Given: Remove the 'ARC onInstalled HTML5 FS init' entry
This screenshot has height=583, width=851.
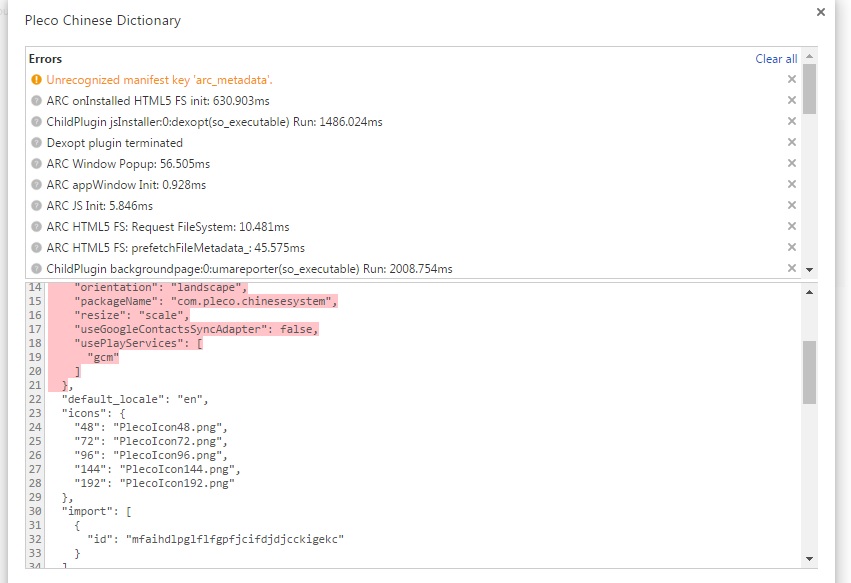Looking at the screenshot, I should coord(792,100).
